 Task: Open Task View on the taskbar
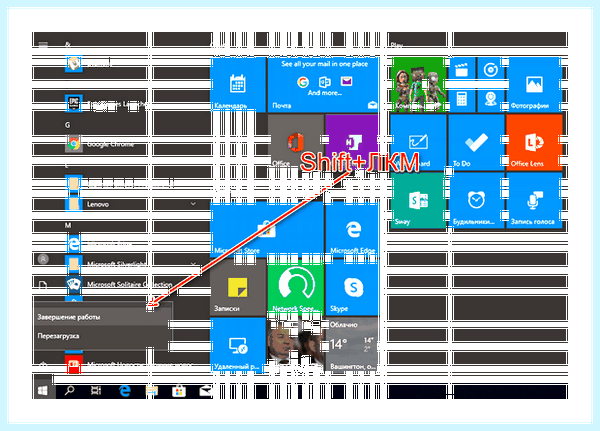[x=96, y=390]
